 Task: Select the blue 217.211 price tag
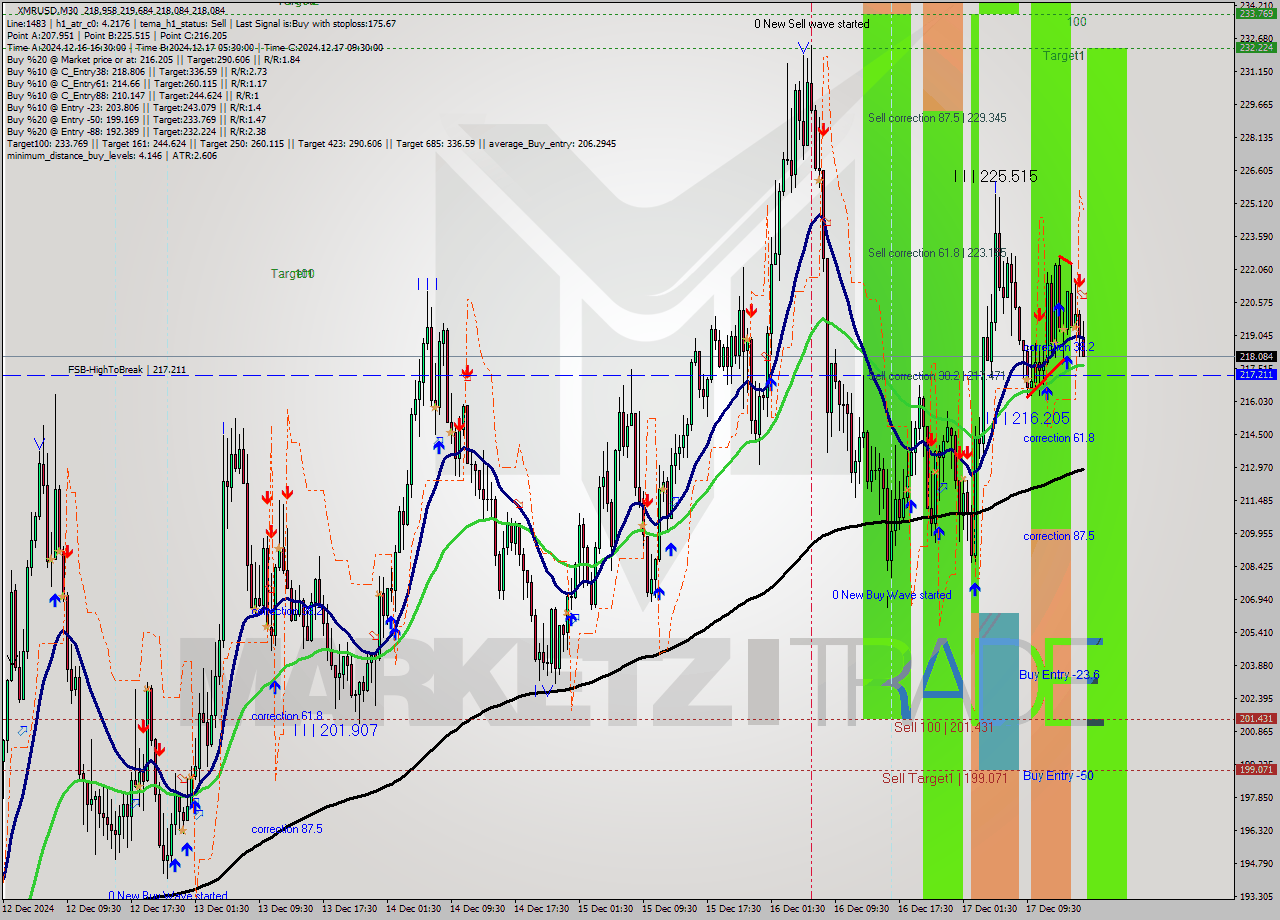coord(1256,374)
